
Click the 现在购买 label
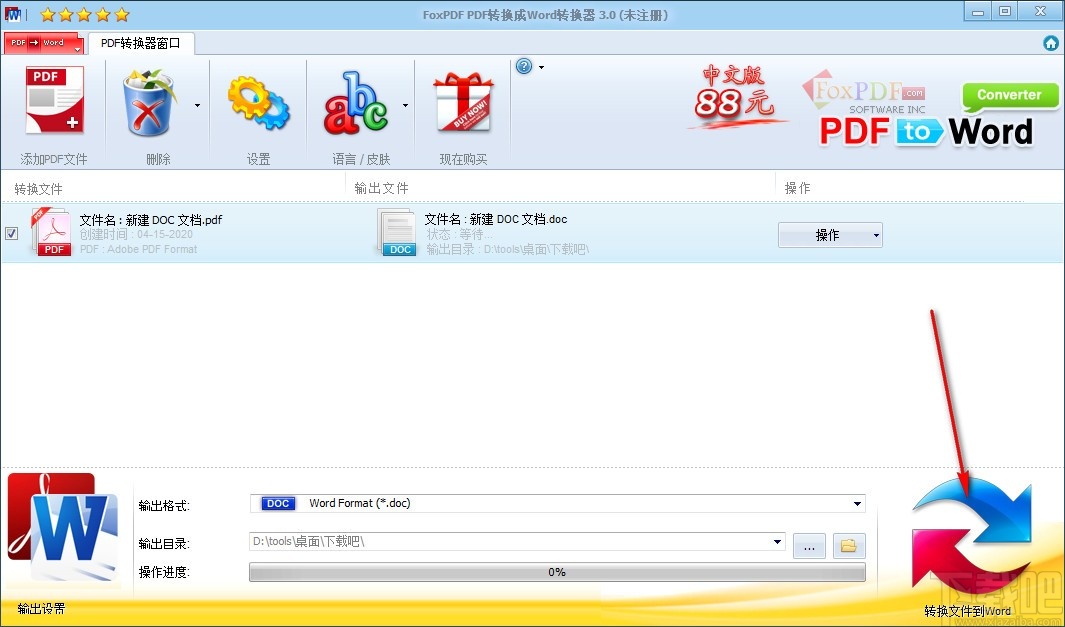point(463,159)
